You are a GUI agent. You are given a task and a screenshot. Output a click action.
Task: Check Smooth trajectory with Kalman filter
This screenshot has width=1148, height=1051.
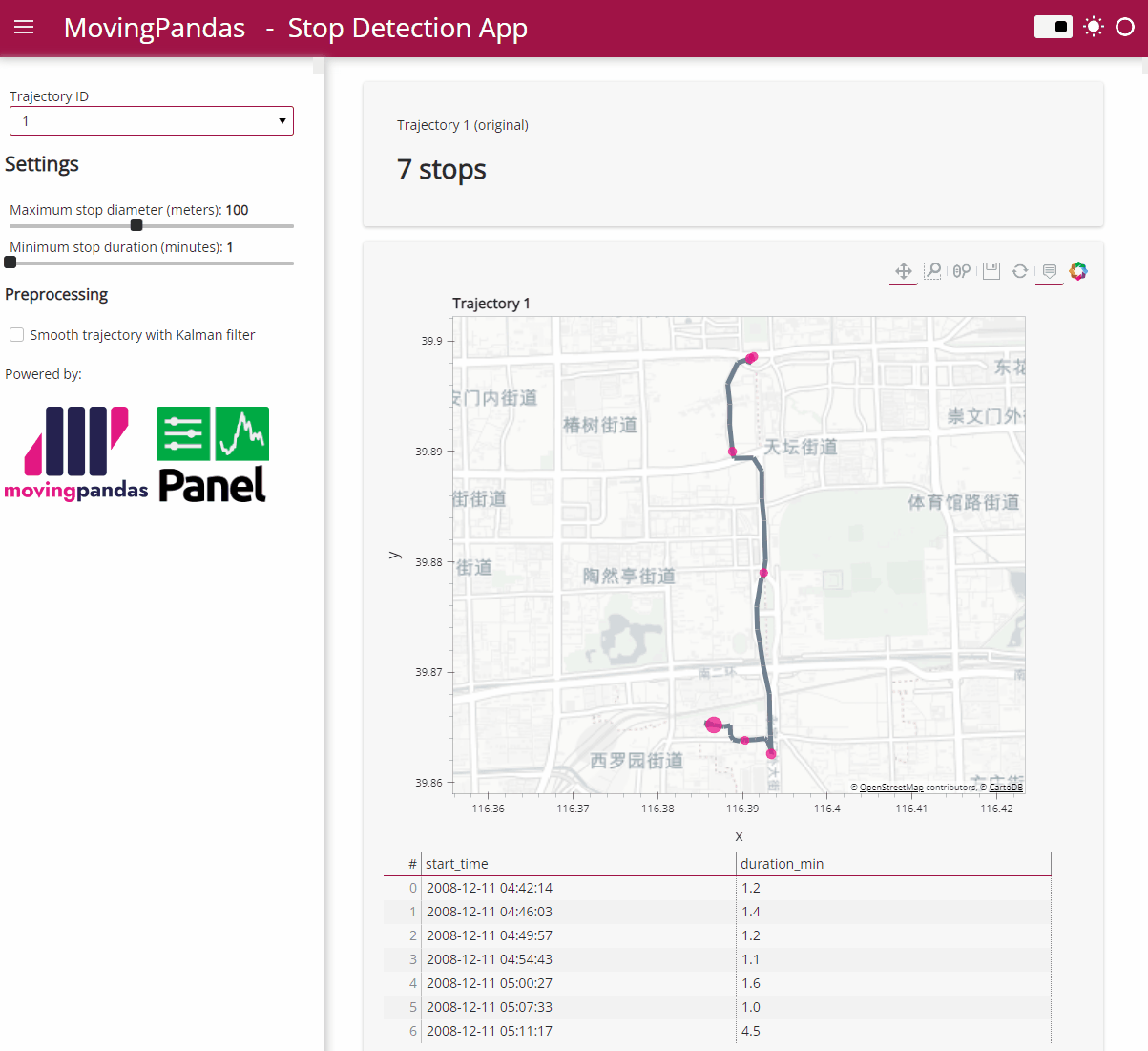coord(17,335)
